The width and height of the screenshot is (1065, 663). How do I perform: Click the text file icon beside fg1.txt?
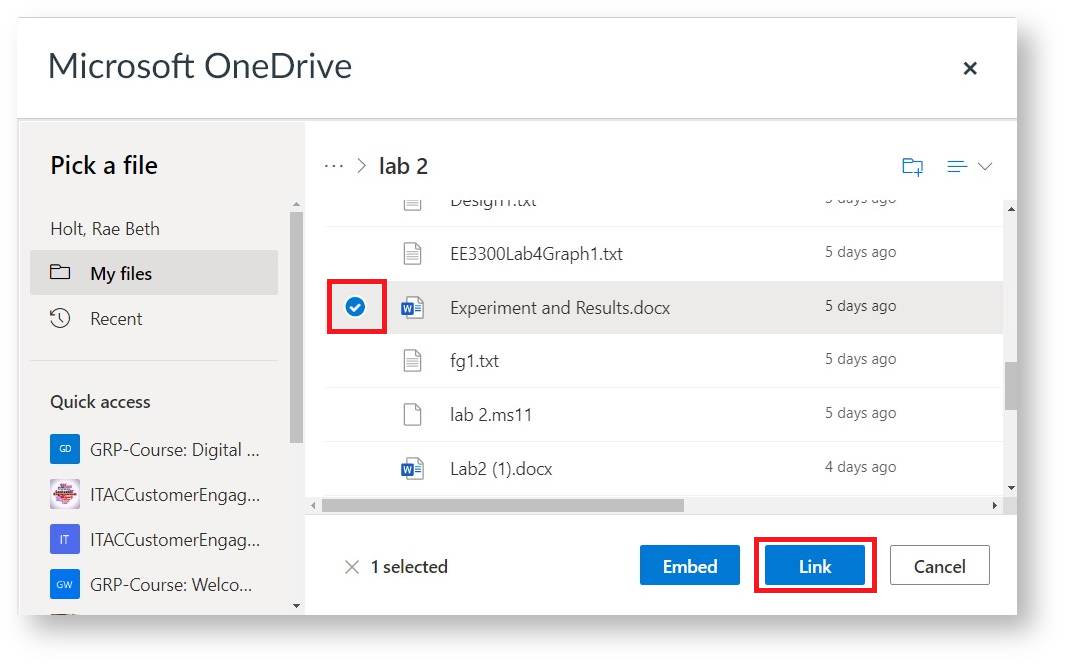pyautogui.click(x=410, y=359)
